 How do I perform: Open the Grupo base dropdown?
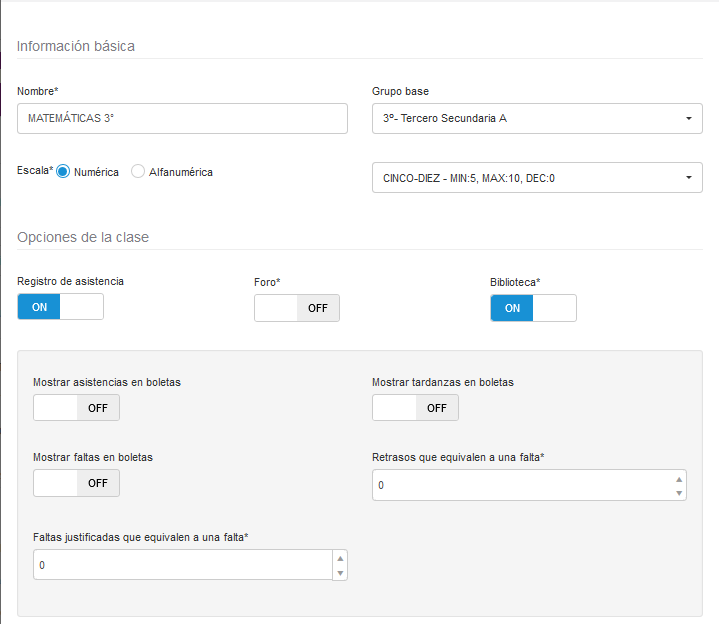pyautogui.click(x=536, y=118)
